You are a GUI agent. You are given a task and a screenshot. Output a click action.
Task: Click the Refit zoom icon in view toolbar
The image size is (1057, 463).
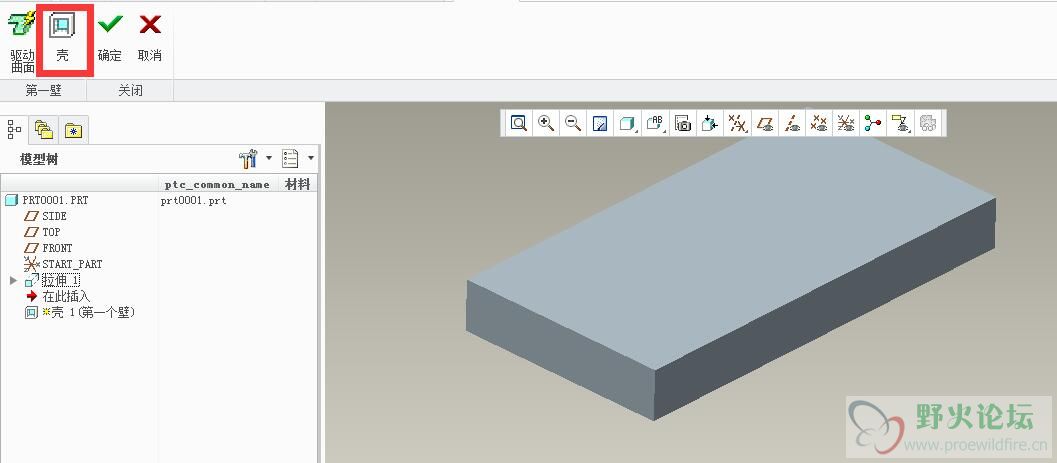519,123
